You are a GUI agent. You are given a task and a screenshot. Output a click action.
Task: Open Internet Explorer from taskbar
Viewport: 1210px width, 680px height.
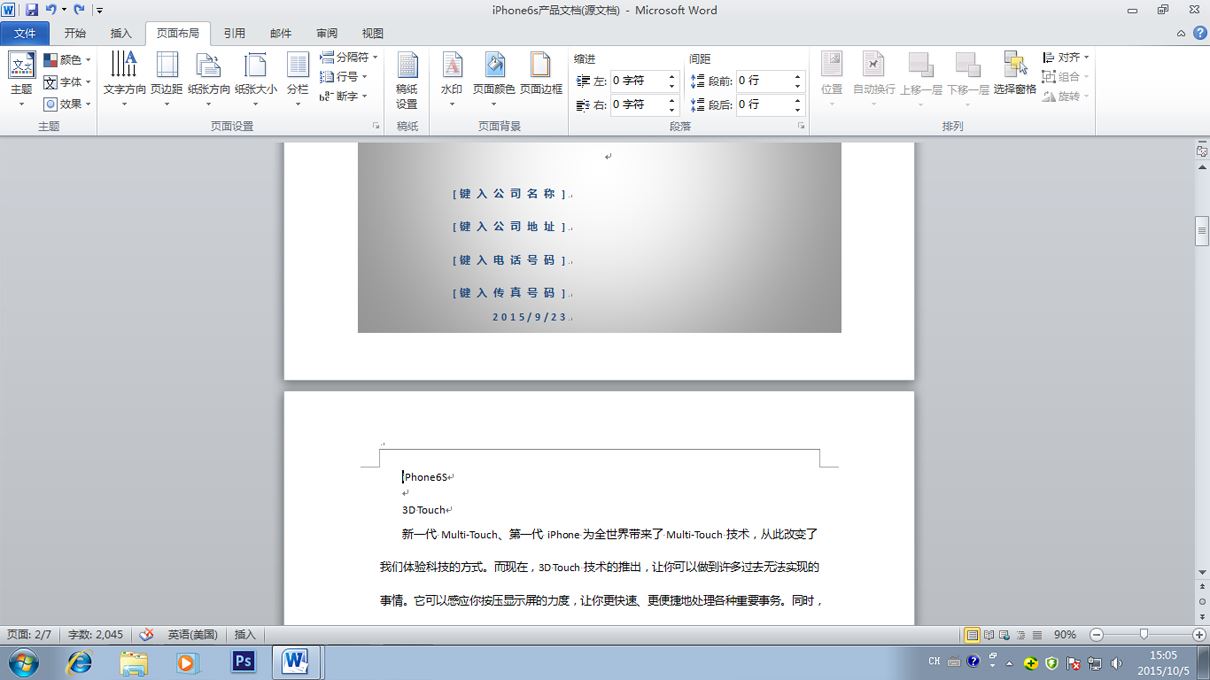(79, 662)
